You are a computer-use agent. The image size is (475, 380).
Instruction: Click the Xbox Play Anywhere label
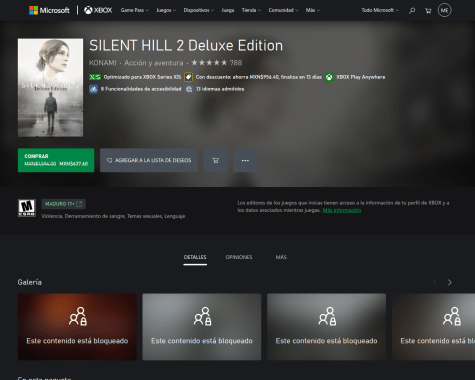[x=361, y=77]
